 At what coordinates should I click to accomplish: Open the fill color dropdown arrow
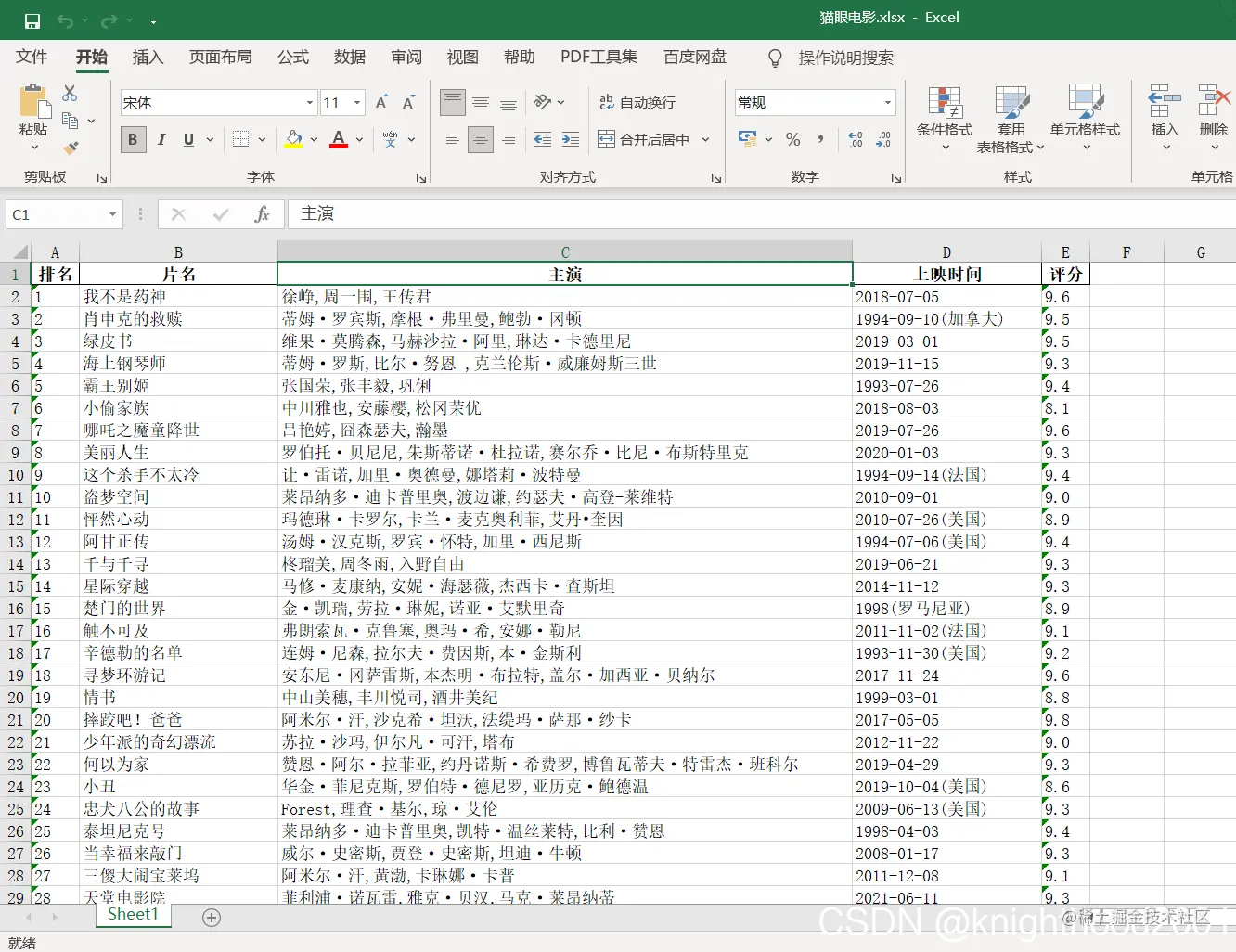(x=315, y=140)
